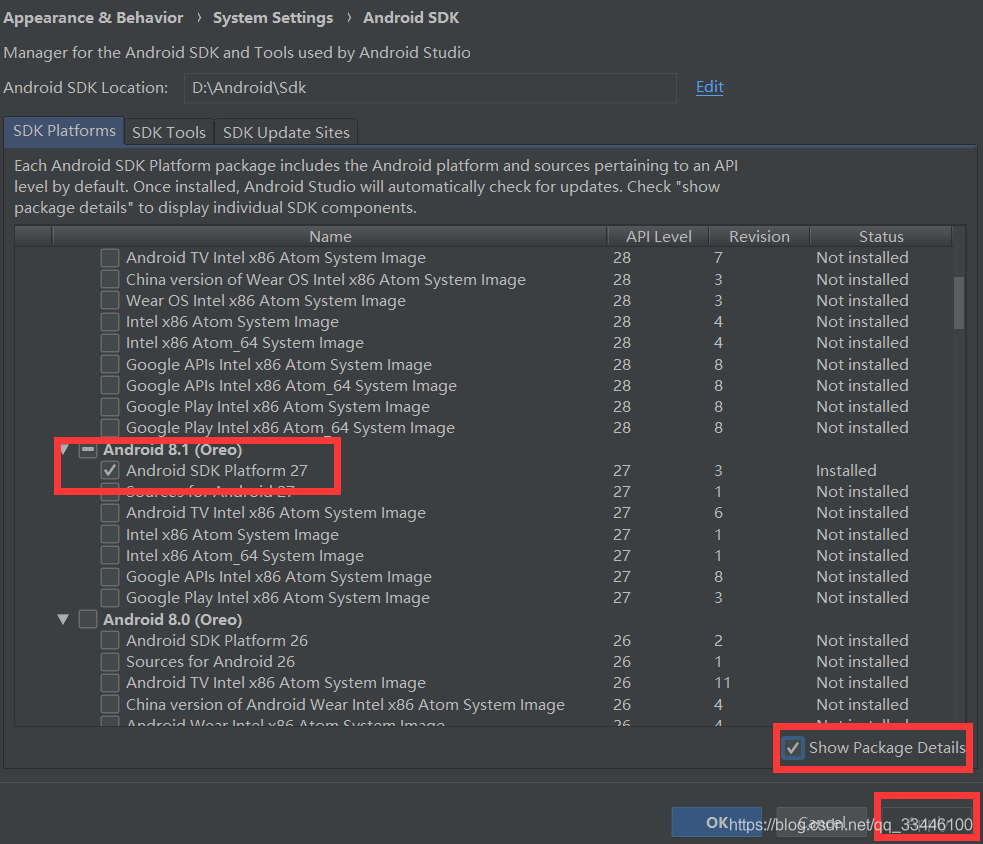This screenshot has width=983, height=844.
Task: Click the package list vertical scrollbar thumb
Action: point(959,303)
